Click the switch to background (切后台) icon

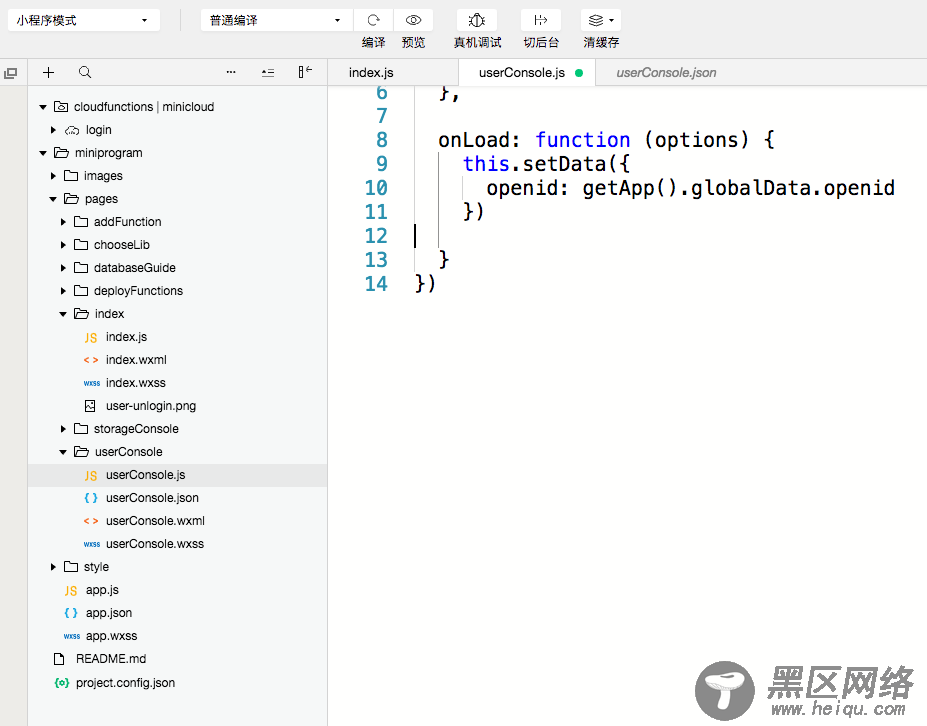[540, 20]
